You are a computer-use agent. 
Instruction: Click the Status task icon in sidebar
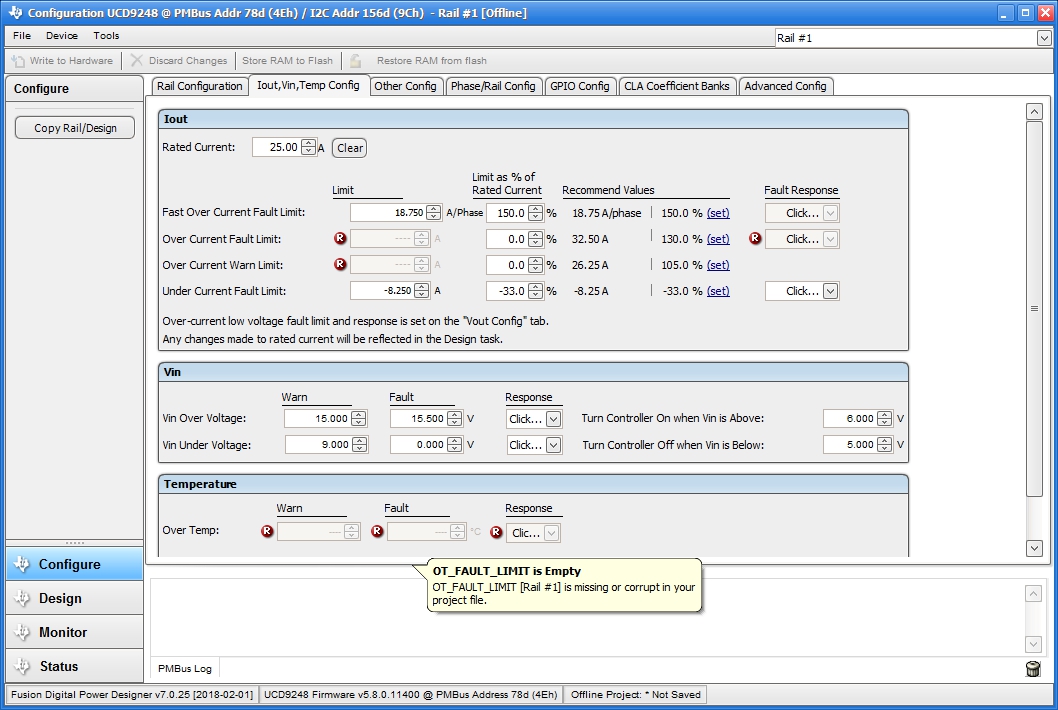click(x=22, y=666)
